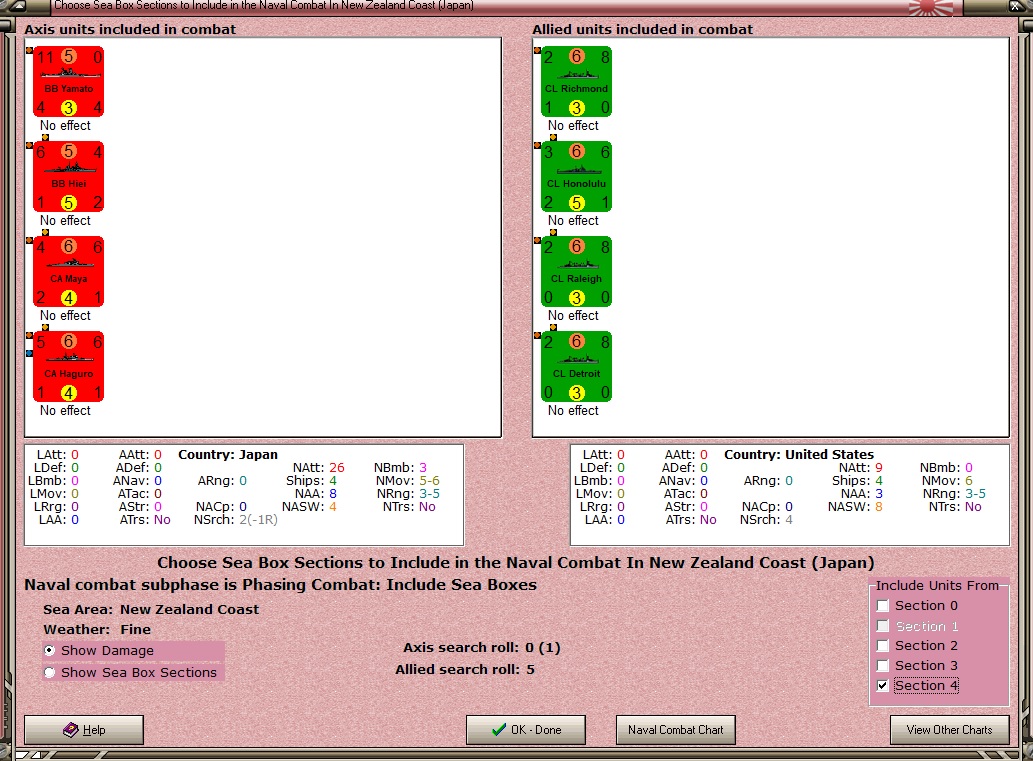The width and height of the screenshot is (1033, 761).
Task: Enable Section 2 checkbox
Action: point(883,646)
